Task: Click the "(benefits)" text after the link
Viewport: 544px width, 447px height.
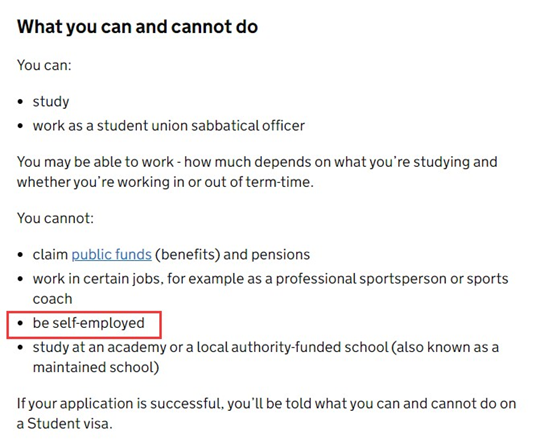Action: tap(187, 255)
